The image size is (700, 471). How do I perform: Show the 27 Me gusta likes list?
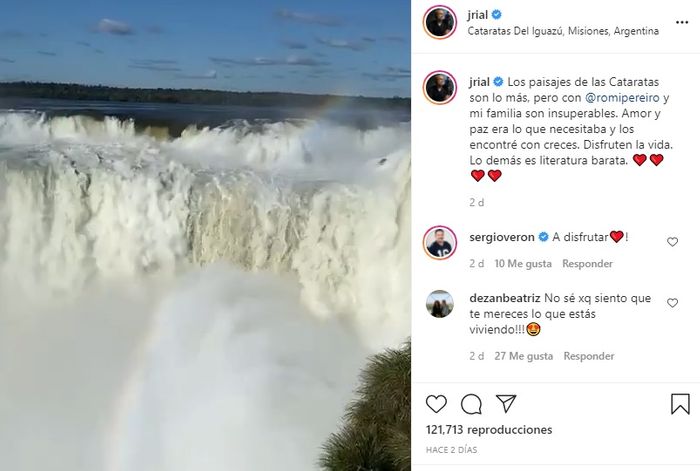tap(524, 356)
